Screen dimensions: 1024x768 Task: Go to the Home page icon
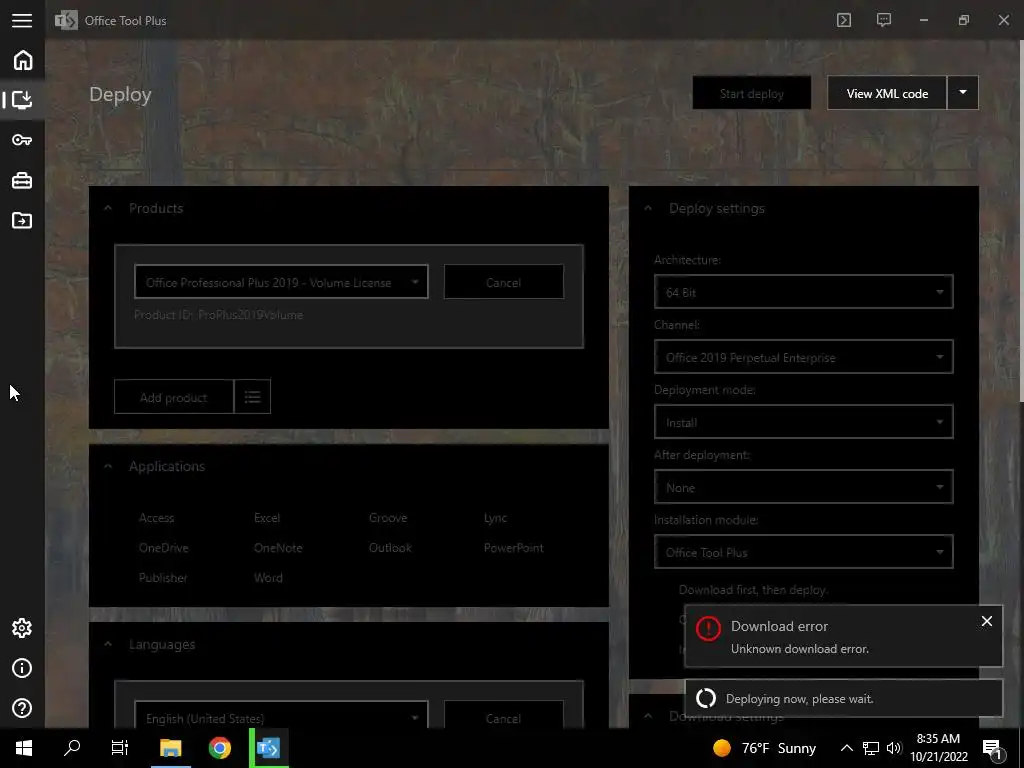tap(22, 60)
